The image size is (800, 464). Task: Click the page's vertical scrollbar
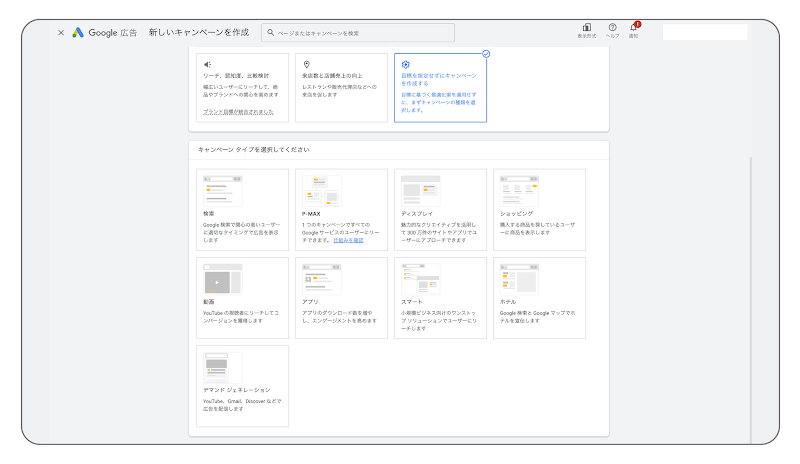[751, 300]
